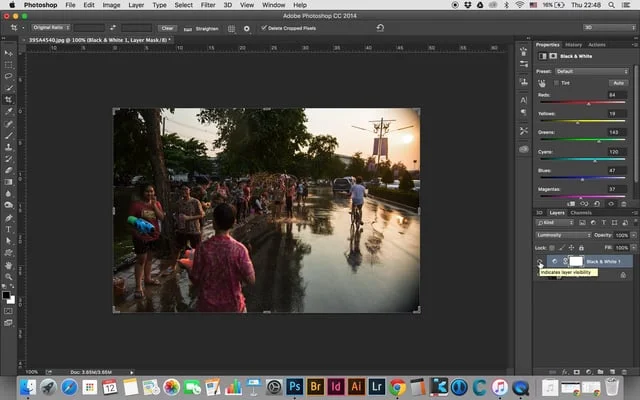Select the Crop tool in the toolbox
This screenshot has height=400, width=640.
coord(9,99)
